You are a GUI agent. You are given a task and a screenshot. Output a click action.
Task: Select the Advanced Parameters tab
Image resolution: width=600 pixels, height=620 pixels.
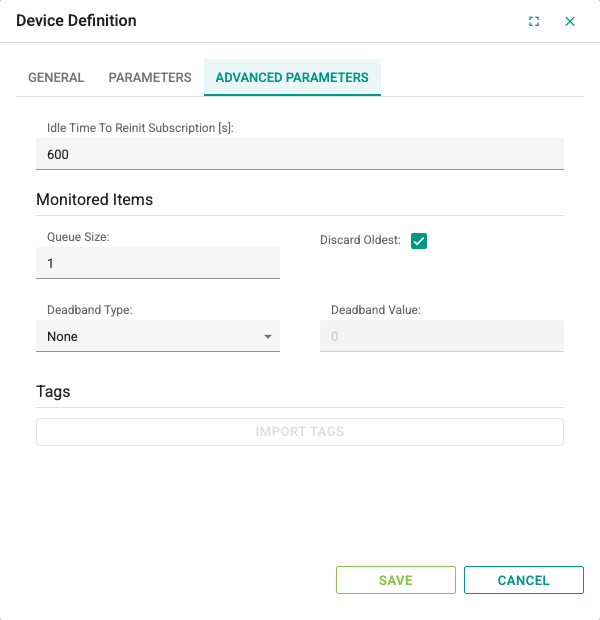(292, 78)
